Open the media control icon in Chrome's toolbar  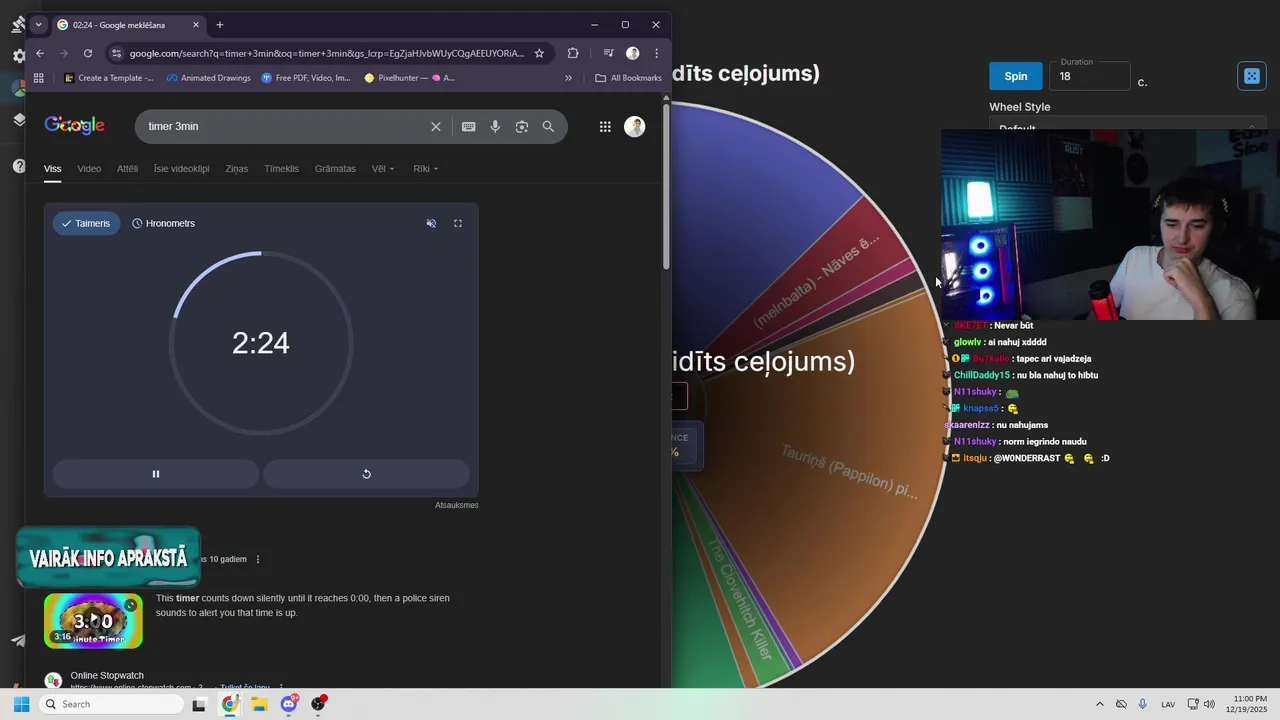pyautogui.click(x=608, y=53)
